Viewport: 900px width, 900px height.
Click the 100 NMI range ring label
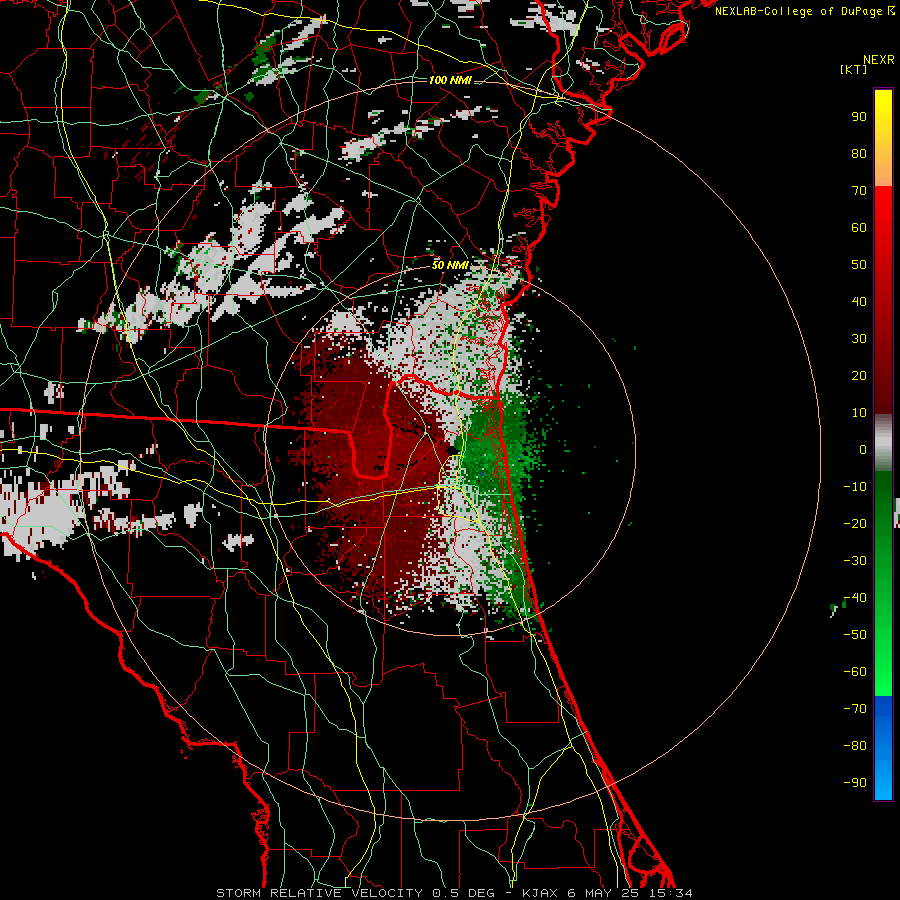click(450, 80)
